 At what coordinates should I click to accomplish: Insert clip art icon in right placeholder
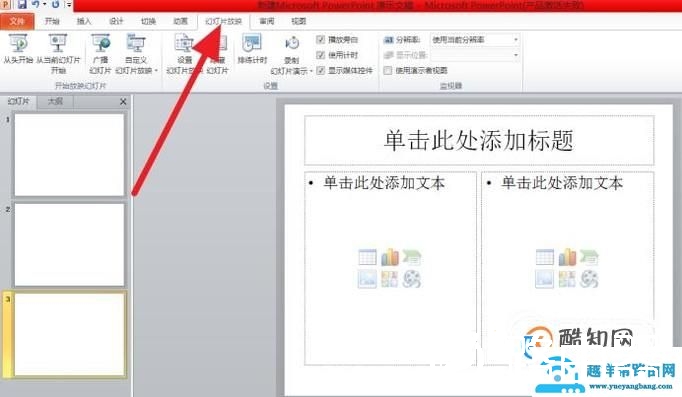pos(567,279)
